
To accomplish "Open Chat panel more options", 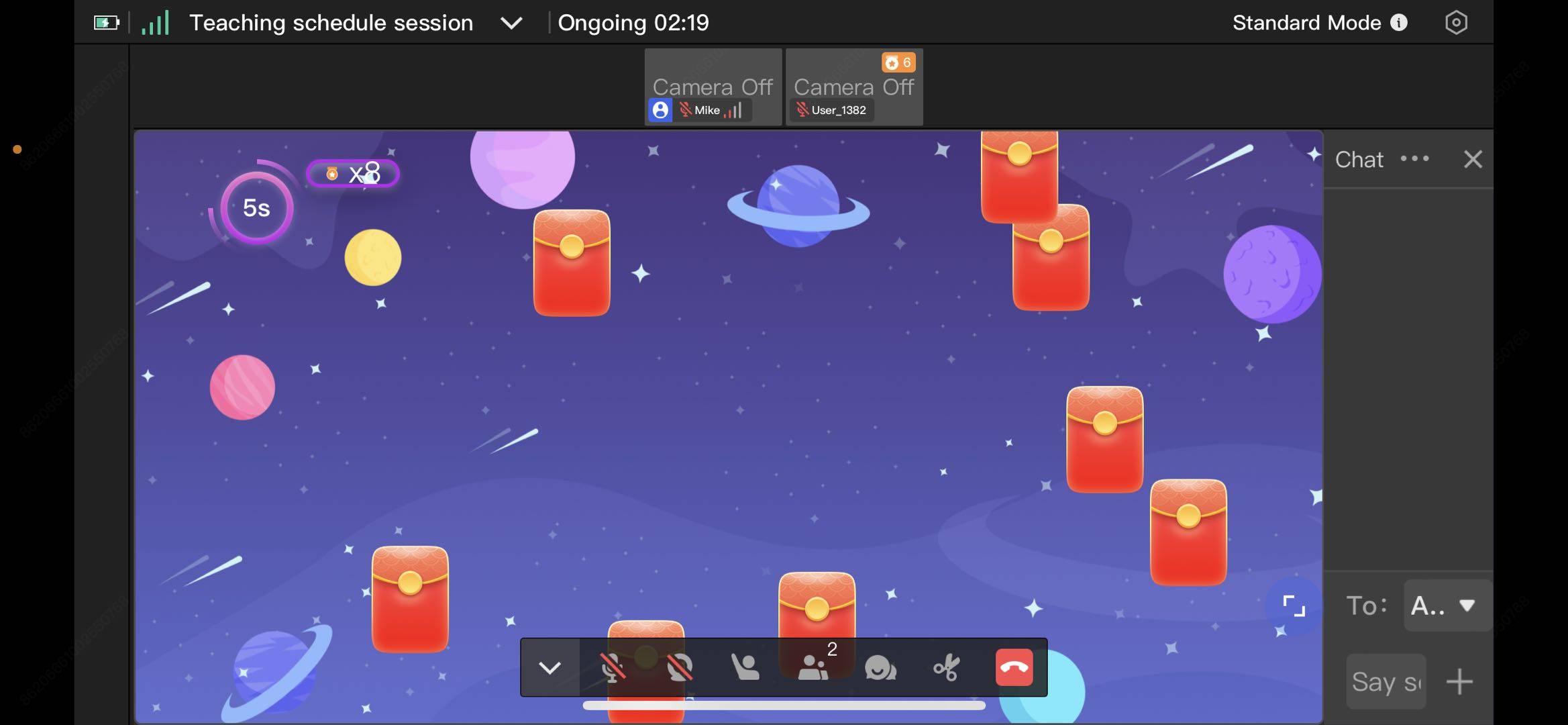I will pos(1414,159).
